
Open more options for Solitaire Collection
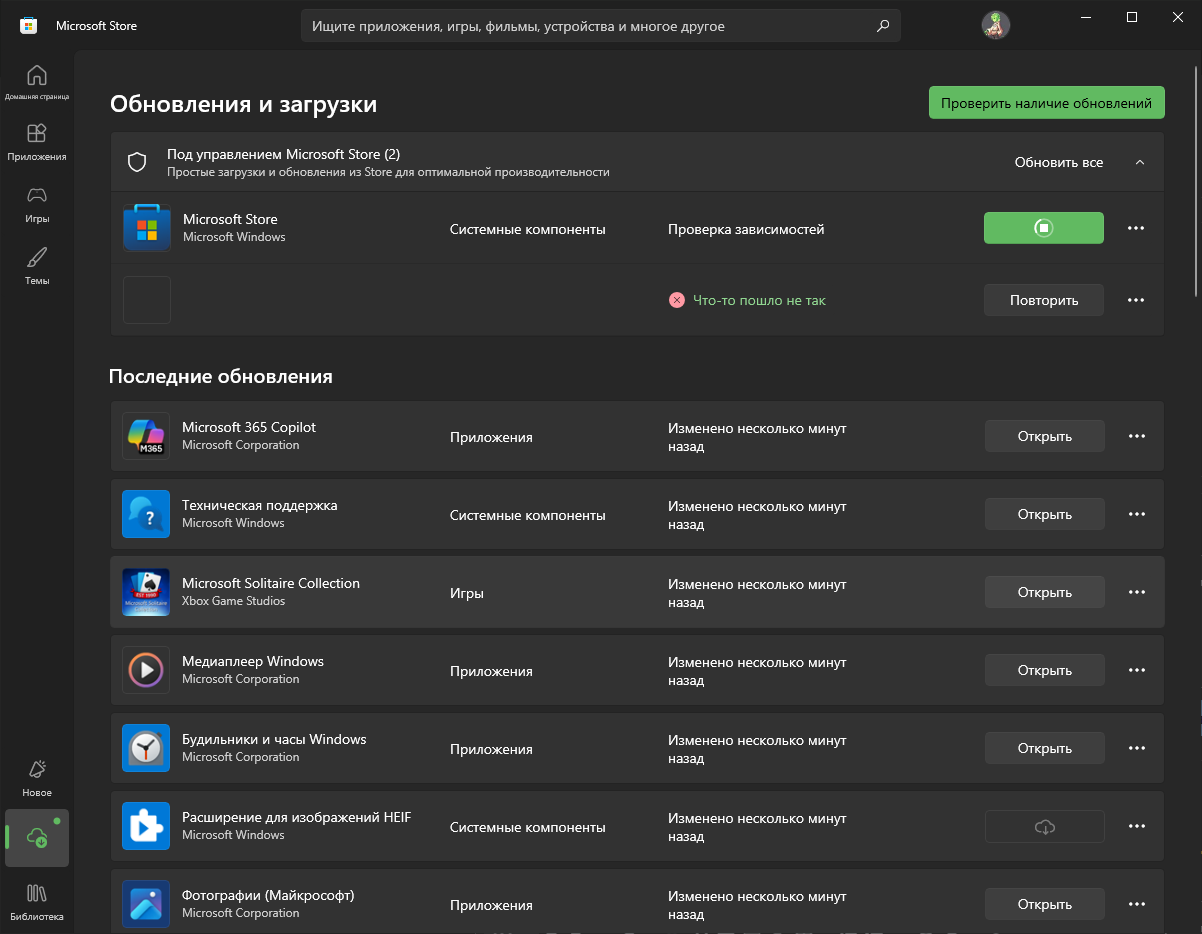click(1137, 592)
